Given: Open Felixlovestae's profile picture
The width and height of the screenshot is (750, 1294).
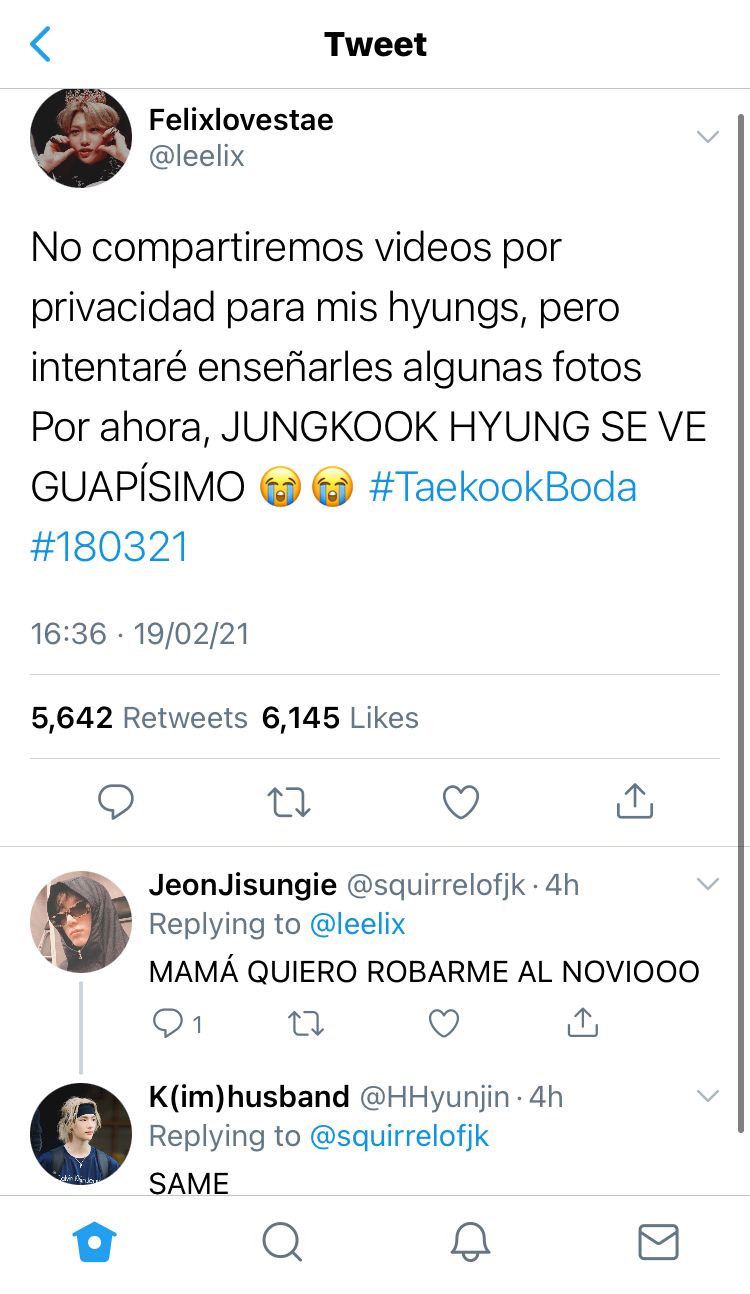Looking at the screenshot, I should point(81,137).
